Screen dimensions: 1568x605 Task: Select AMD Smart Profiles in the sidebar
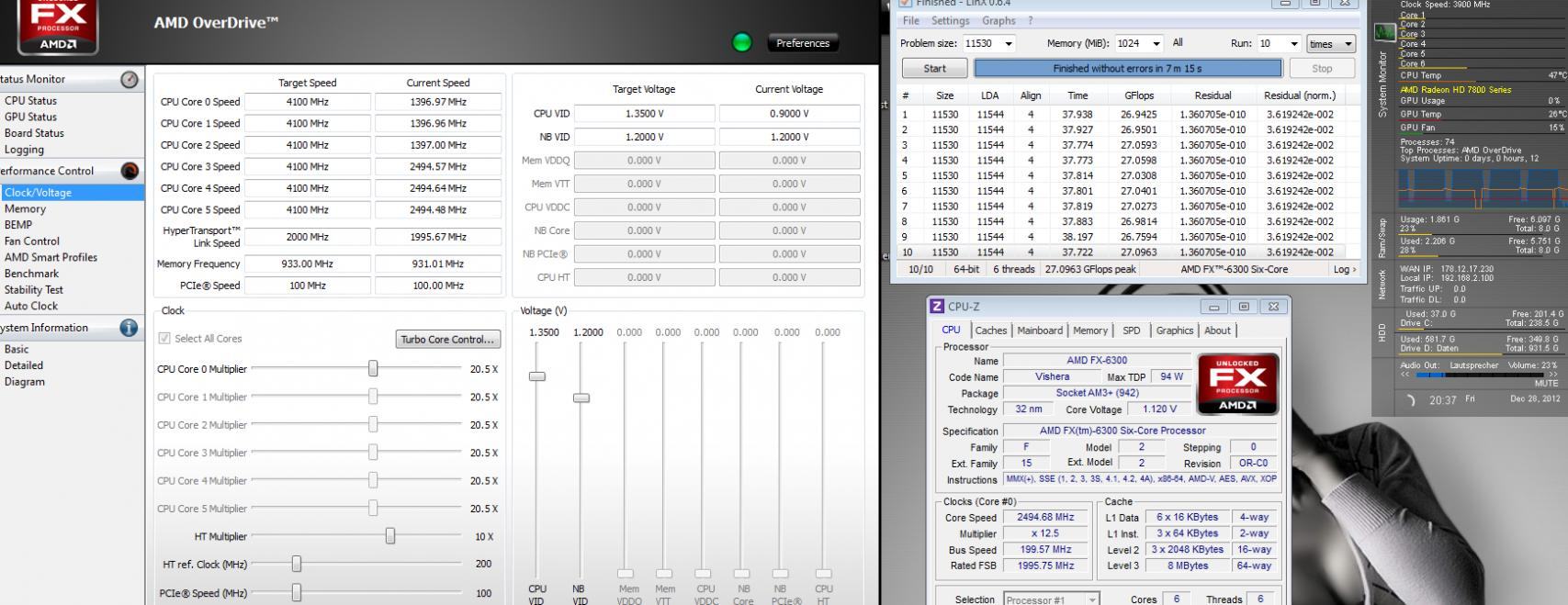[x=51, y=258]
